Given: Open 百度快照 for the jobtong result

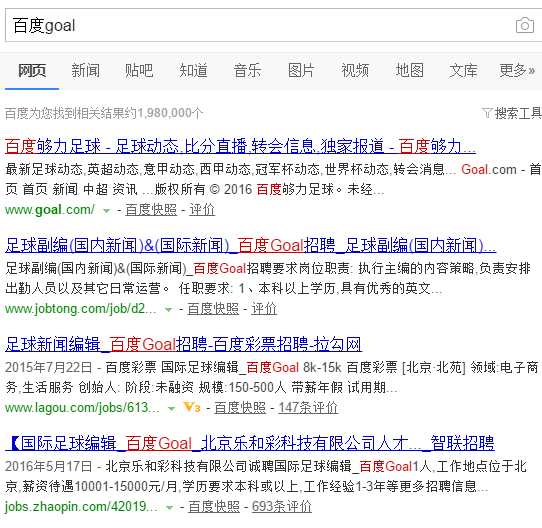Looking at the screenshot, I should pos(213,309).
